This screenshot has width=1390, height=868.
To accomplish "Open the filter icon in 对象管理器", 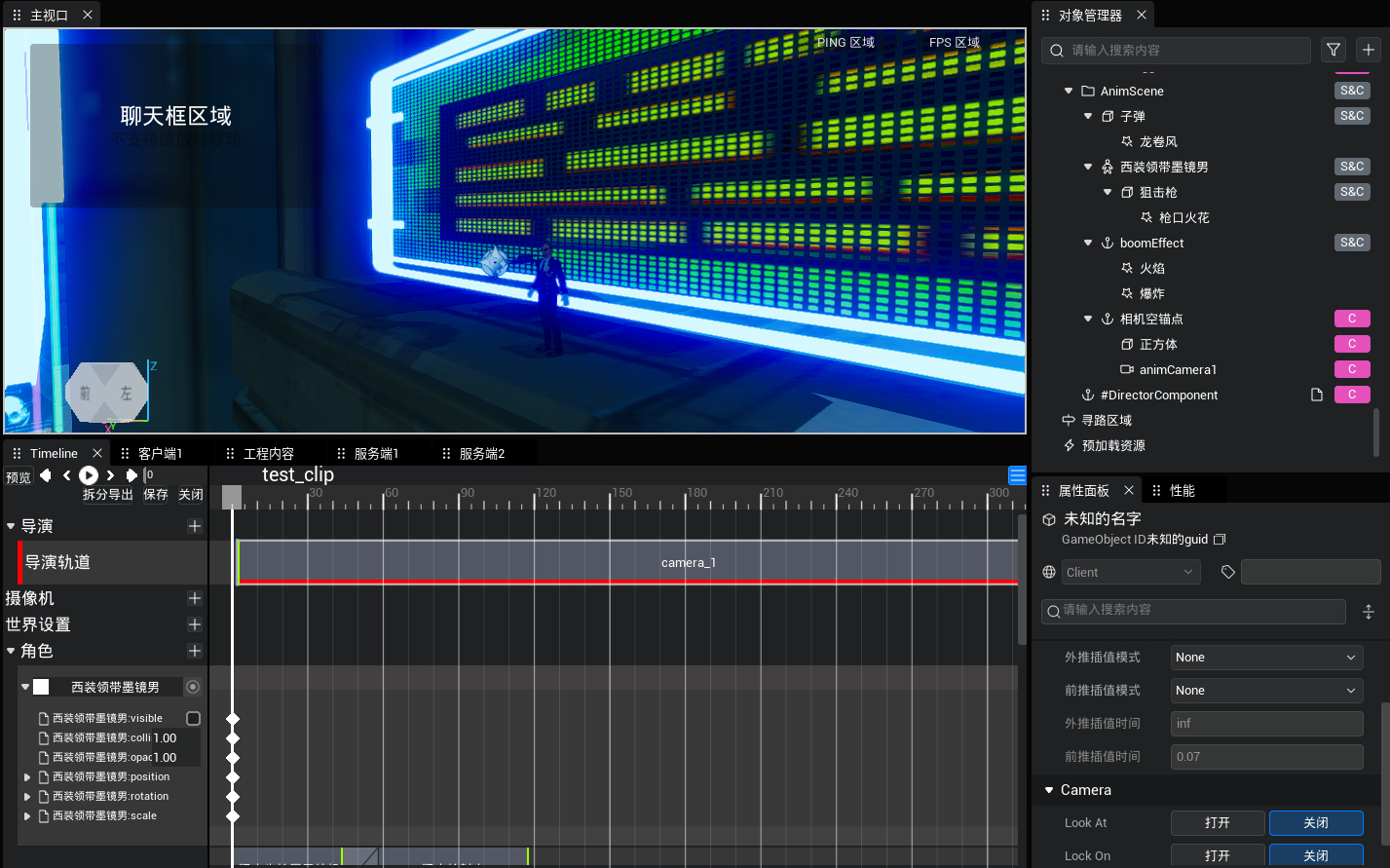I will coord(1334,50).
